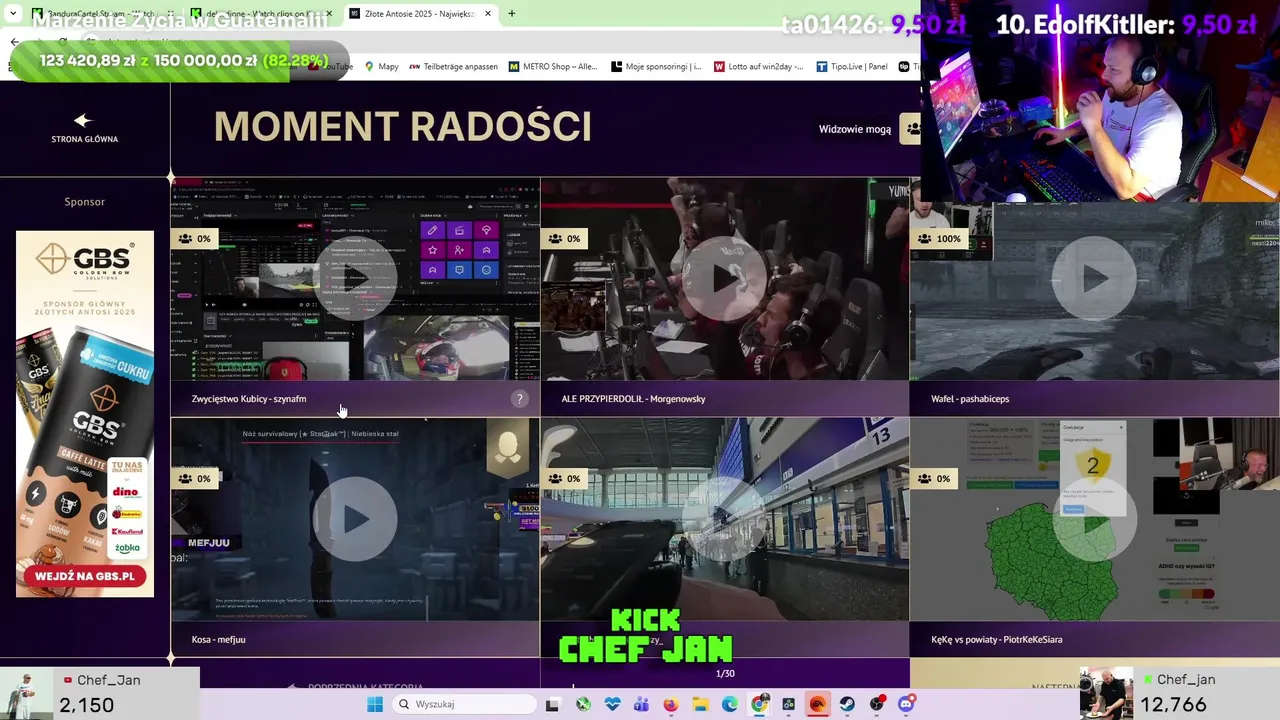Close the Złote Antosie 2025 tab
The image size is (1280, 720).
pyautogui.click(x=488, y=14)
